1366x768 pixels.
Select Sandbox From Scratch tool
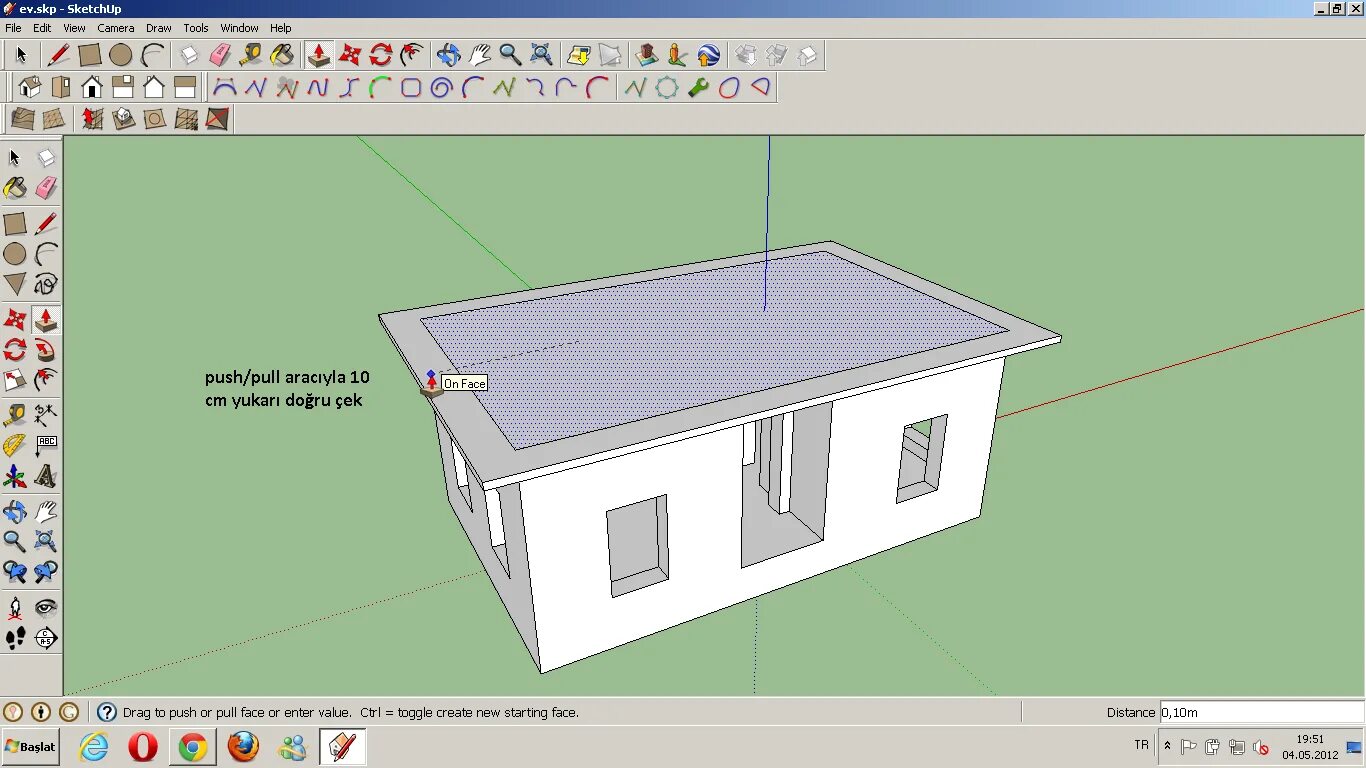click(x=54, y=119)
